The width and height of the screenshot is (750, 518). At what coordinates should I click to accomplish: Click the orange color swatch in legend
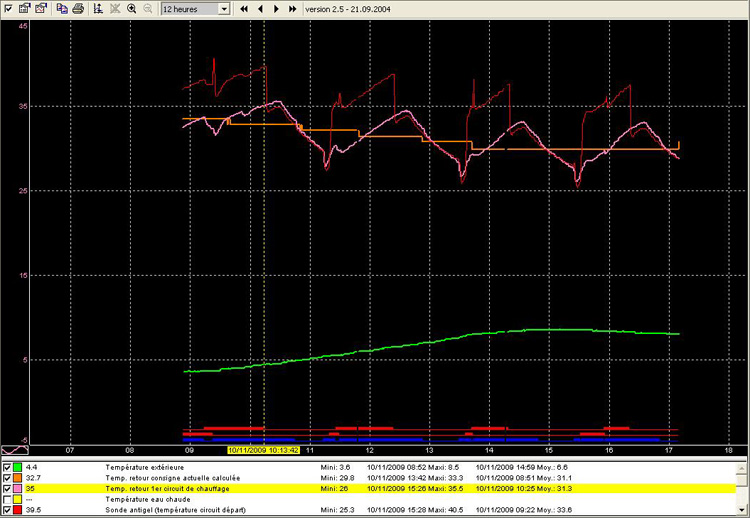click(x=18, y=478)
